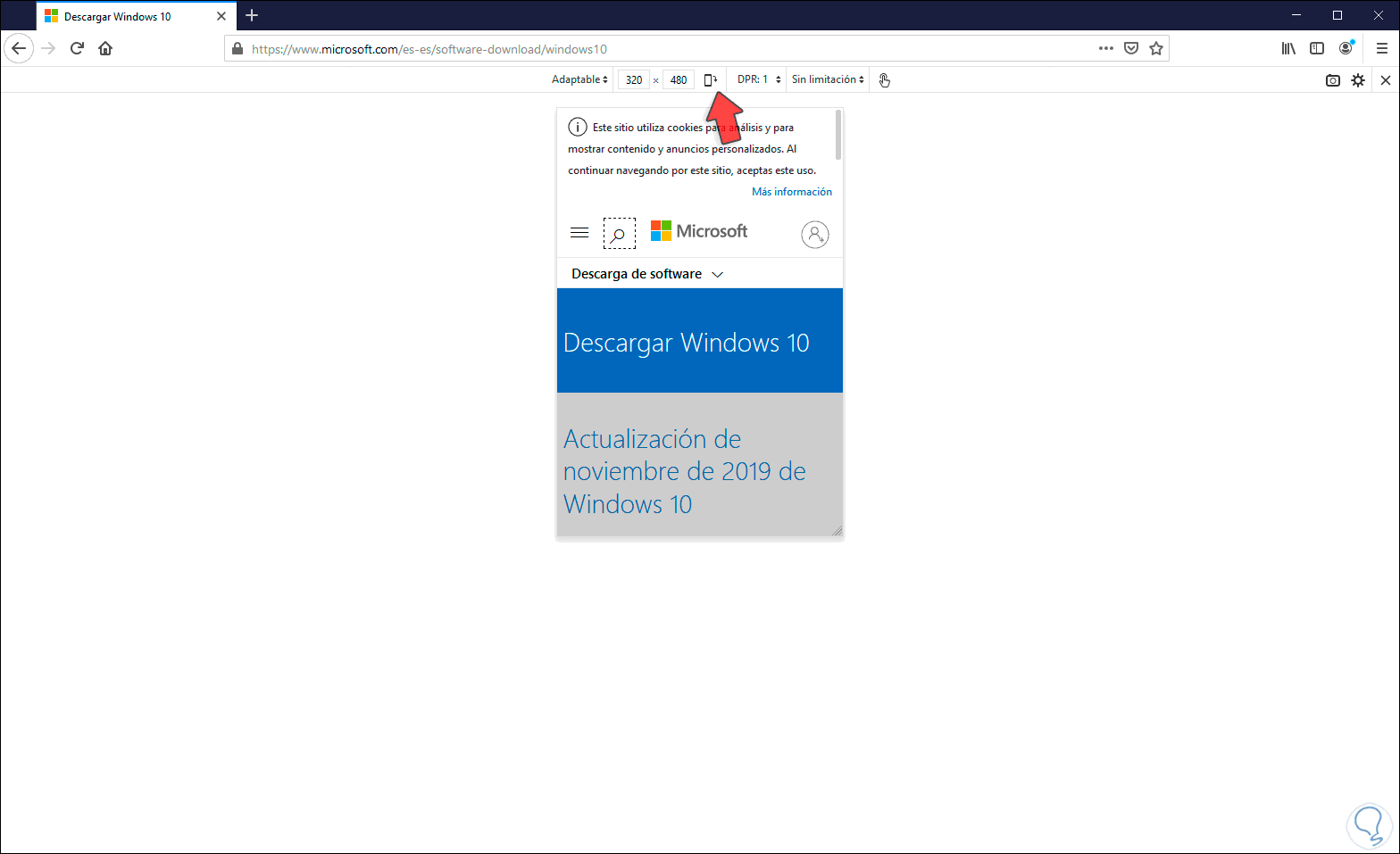
Task: Maximize the Firefox window
Action: (x=1337, y=15)
